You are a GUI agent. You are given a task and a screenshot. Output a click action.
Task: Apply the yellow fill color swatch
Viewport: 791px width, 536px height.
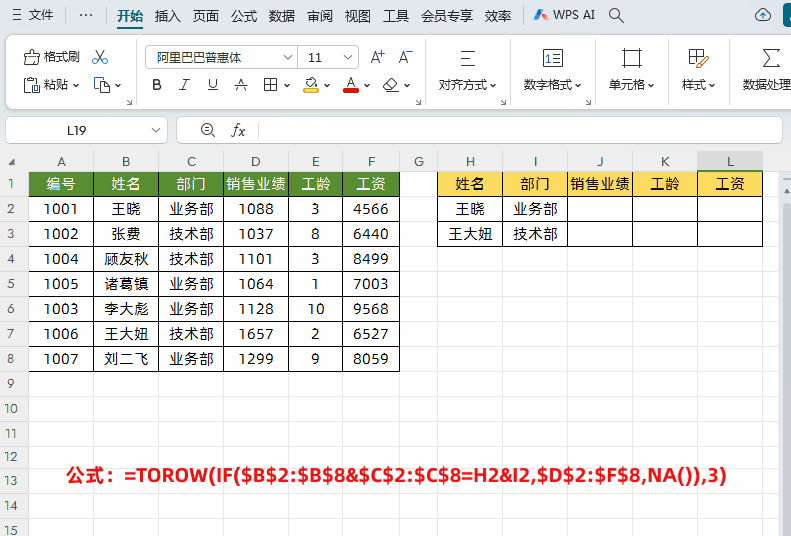pos(311,85)
